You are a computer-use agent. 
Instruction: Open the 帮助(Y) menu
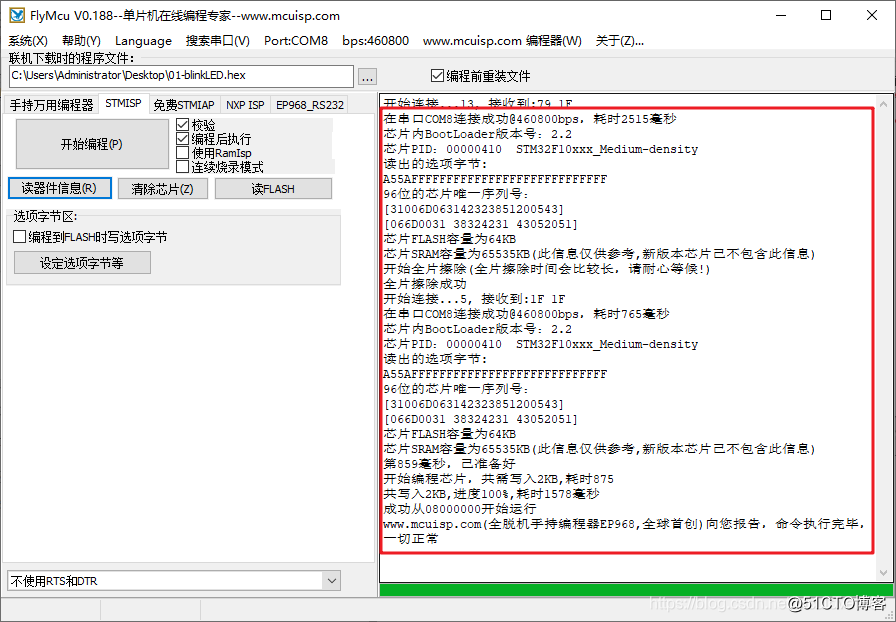pos(81,41)
